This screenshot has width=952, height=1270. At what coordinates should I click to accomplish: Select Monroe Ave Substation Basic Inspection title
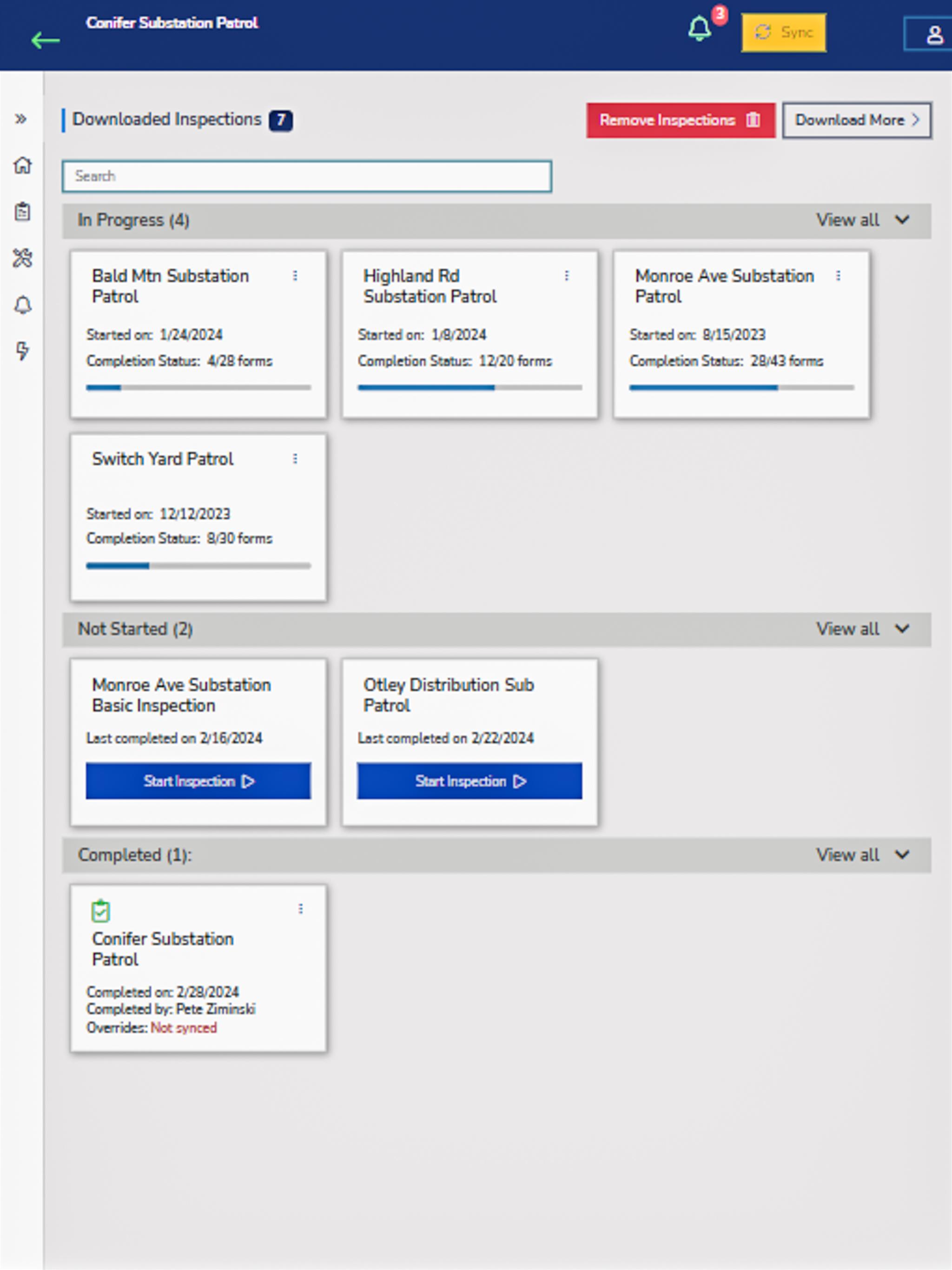click(181, 695)
